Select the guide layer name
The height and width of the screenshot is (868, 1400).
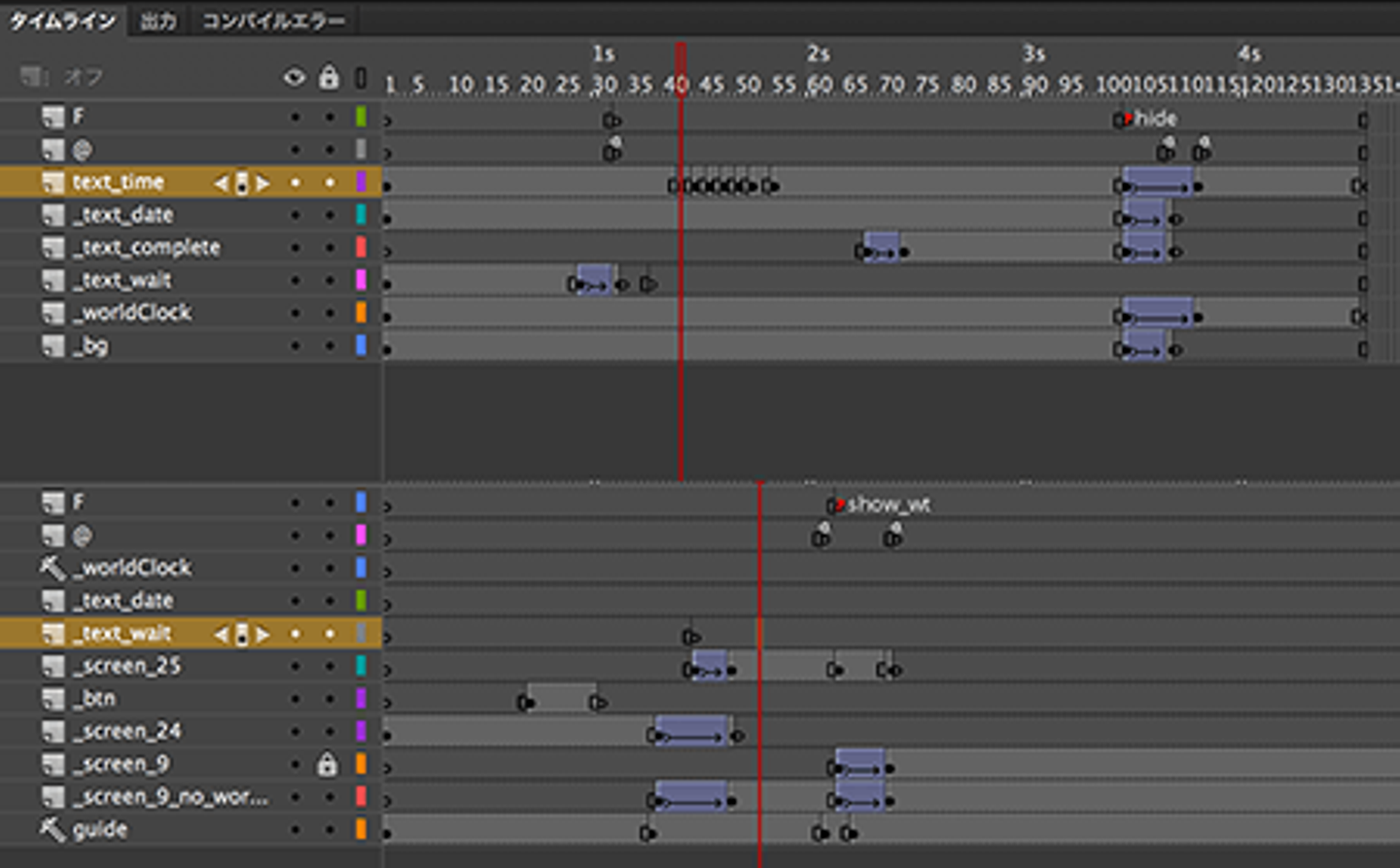100,830
